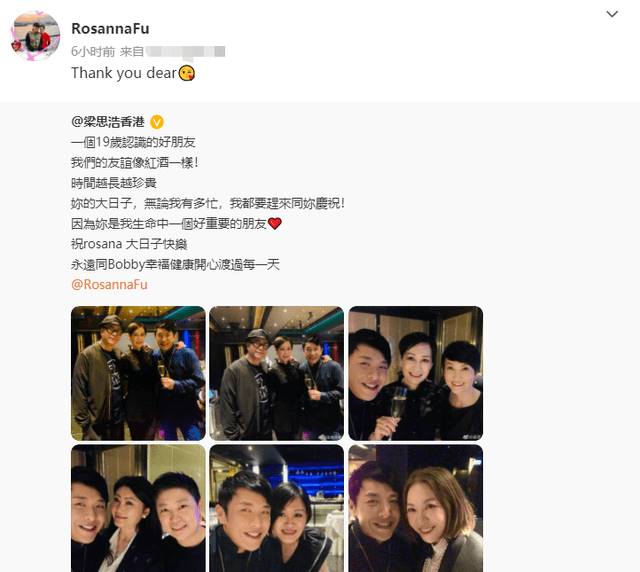Click the line 祝rosana 大日子快樂
Viewport: 640px width, 572px height.
(x=129, y=244)
